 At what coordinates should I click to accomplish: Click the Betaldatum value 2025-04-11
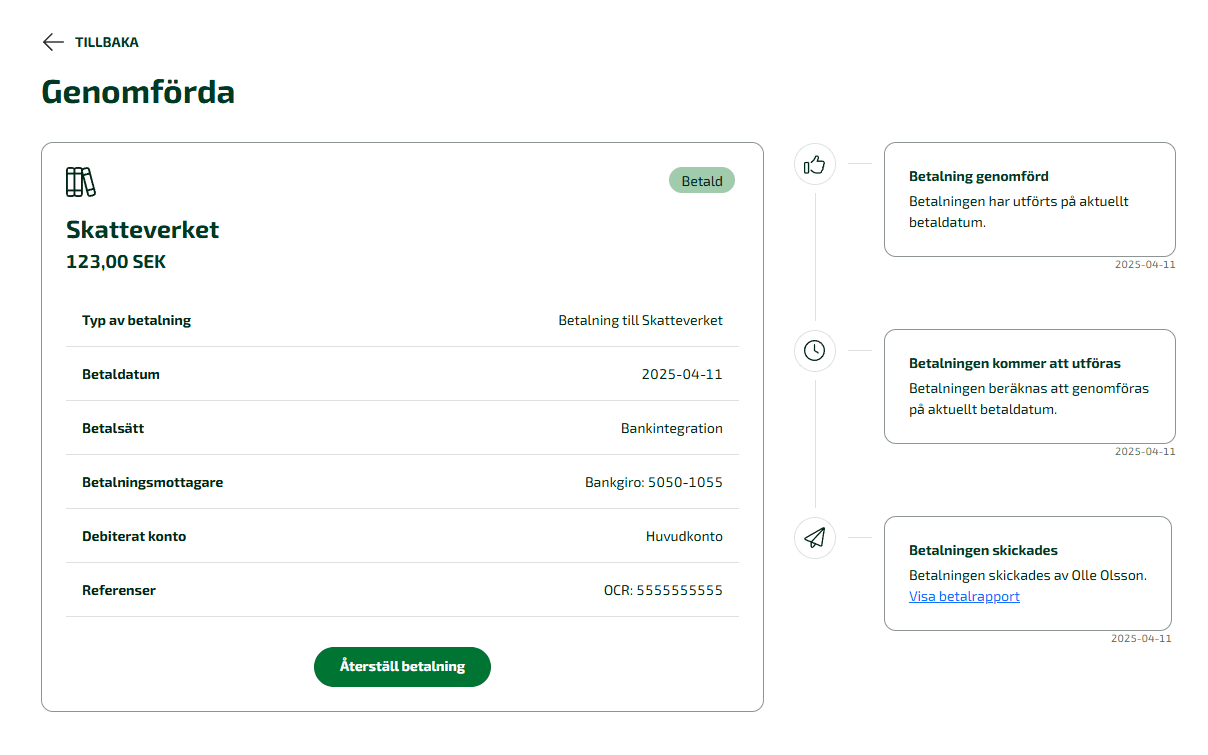[682, 374]
